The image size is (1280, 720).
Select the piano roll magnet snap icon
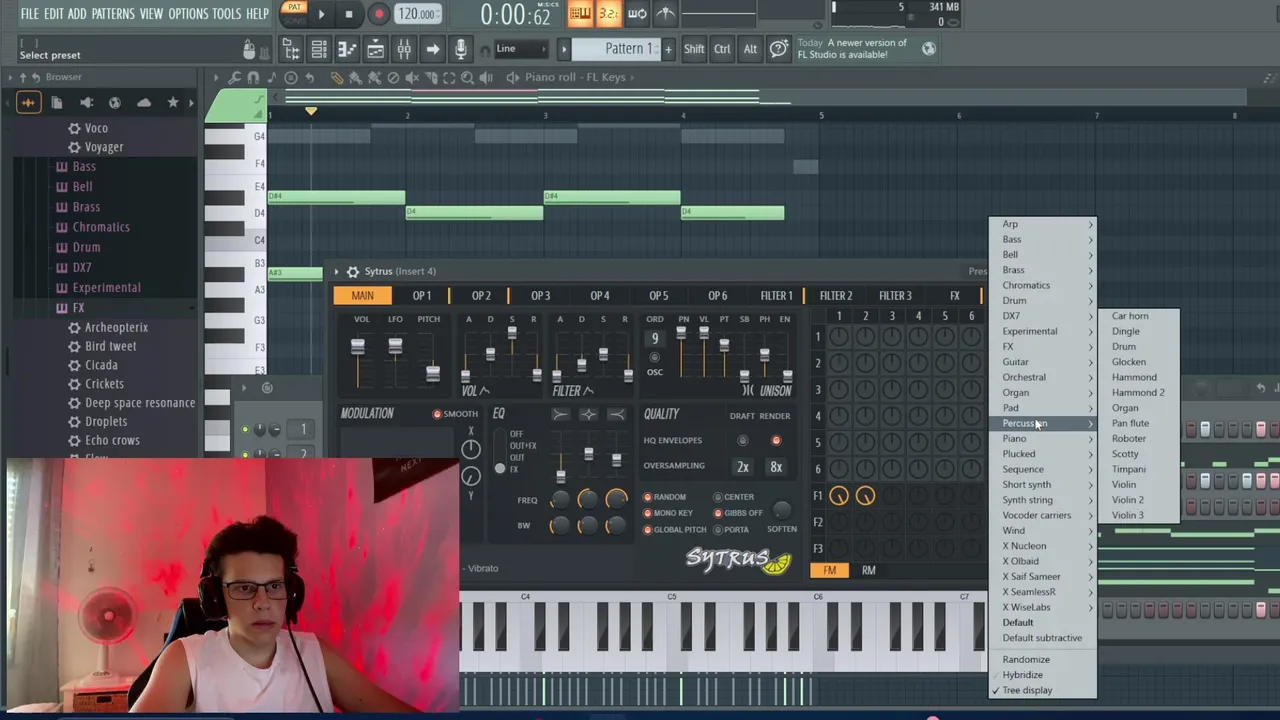coord(253,77)
